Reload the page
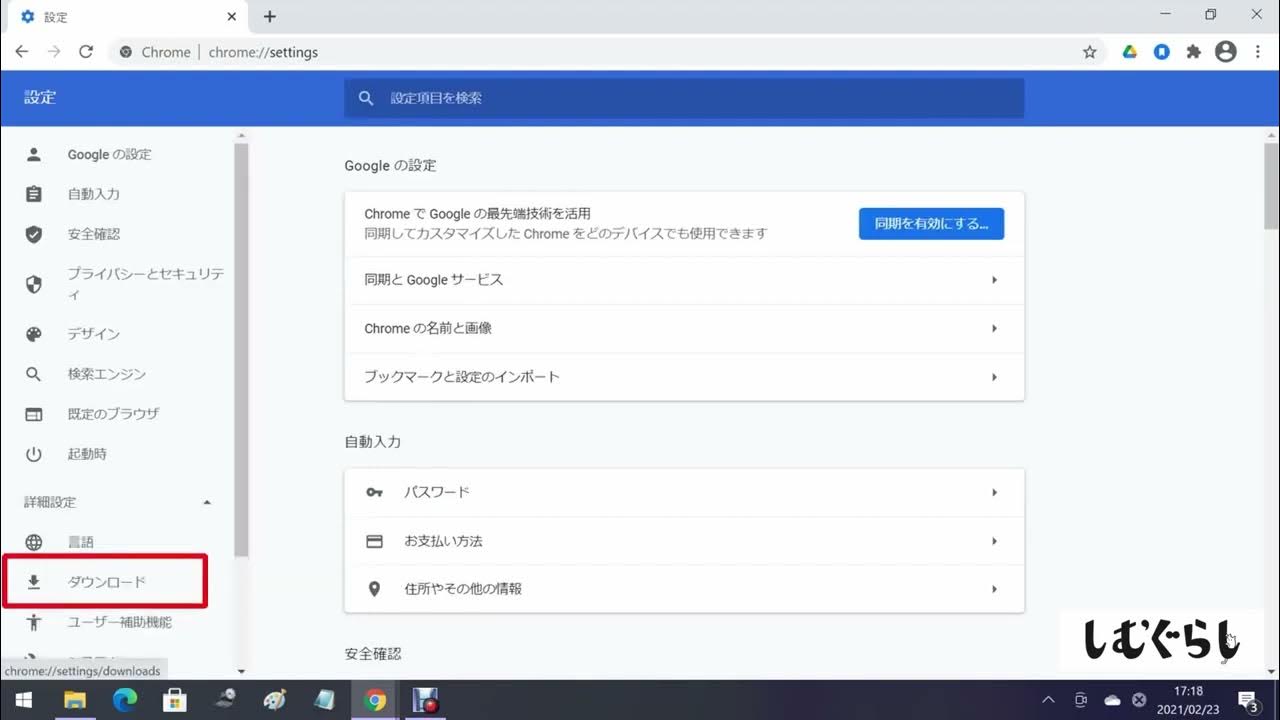1280x720 pixels. click(86, 52)
